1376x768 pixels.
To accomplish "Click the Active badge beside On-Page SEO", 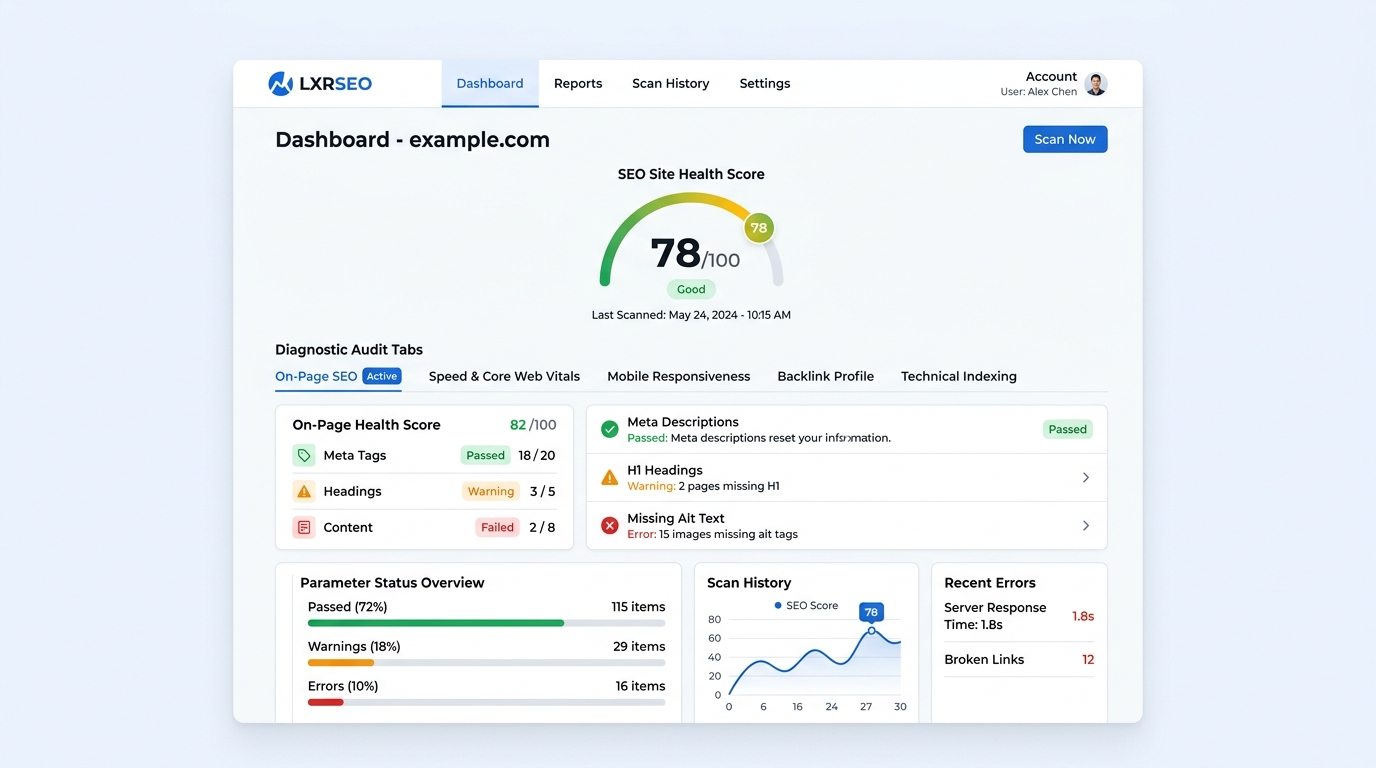I will (382, 377).
